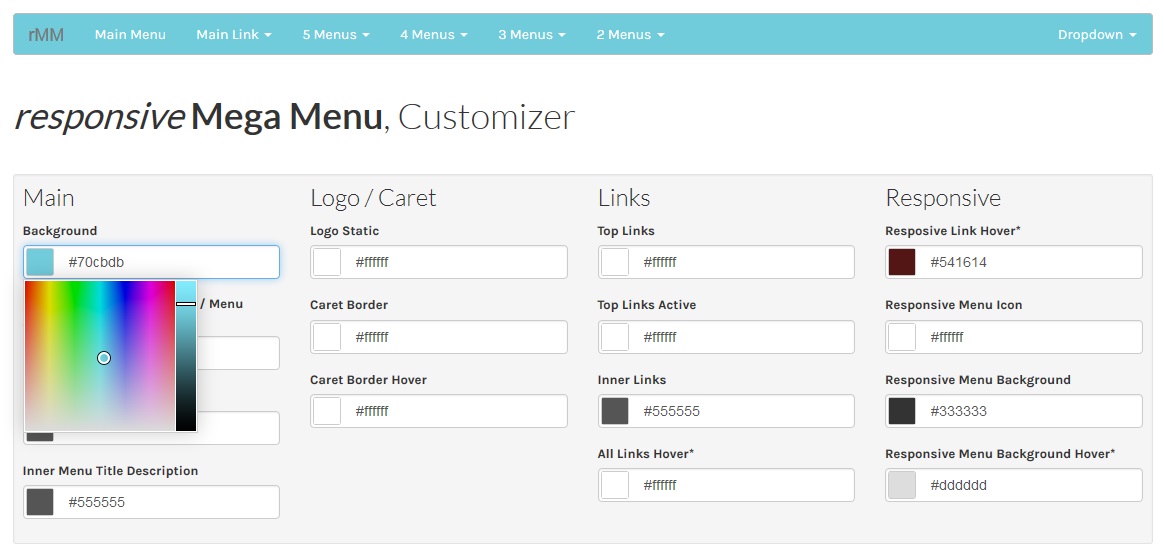Select the Responsive Menu Background Hover field #dddddd

point(1013,485)
